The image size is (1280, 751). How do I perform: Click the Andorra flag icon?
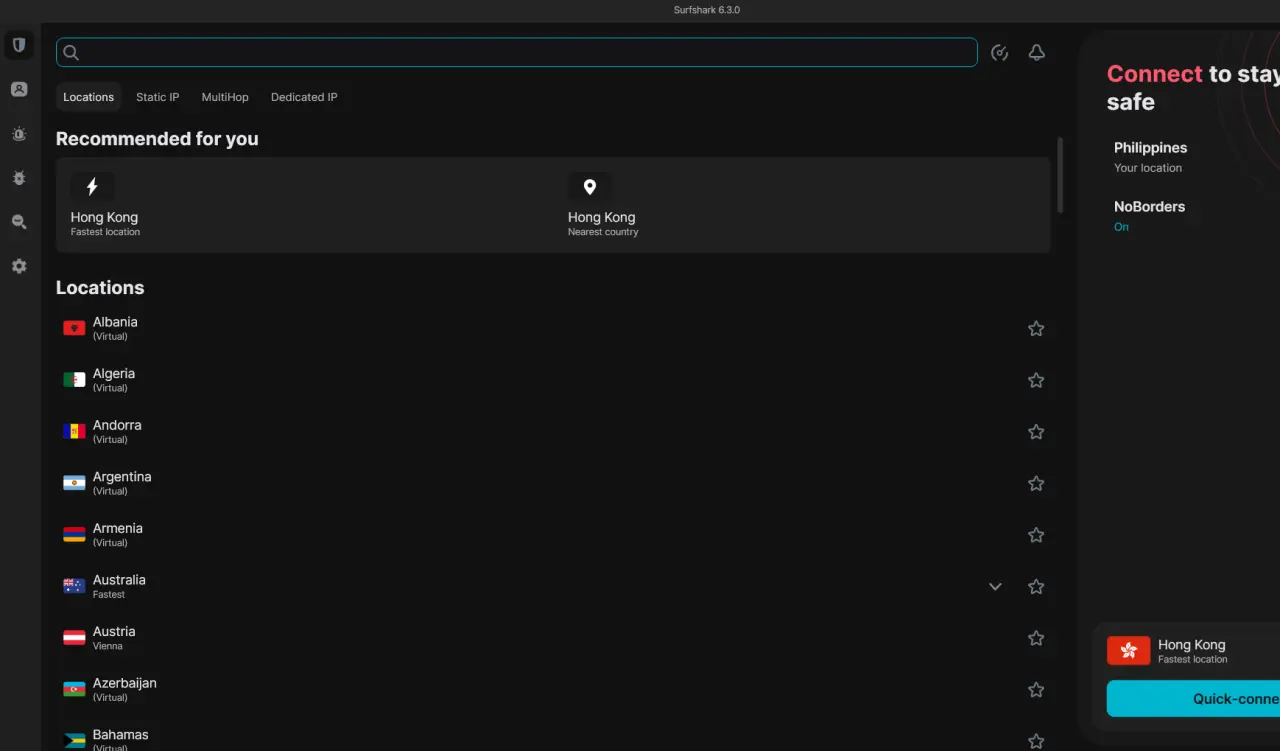click(74, 431)
